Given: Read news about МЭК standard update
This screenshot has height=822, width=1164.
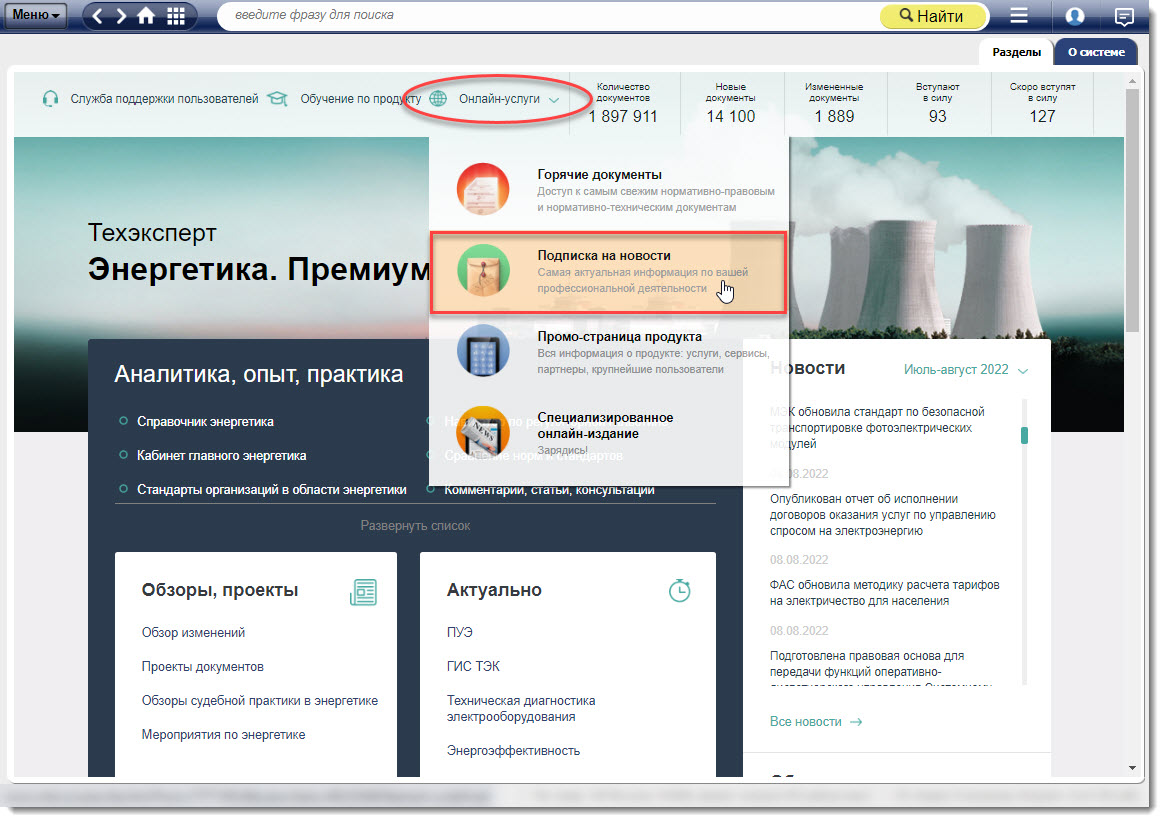Looking at the screenshot, I should tap(877, 428).
